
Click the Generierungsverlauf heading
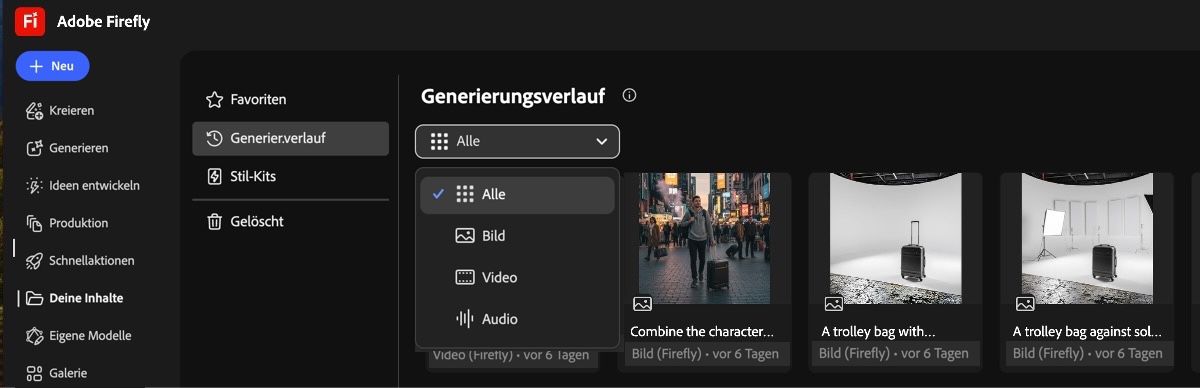(x=513, y=97)
